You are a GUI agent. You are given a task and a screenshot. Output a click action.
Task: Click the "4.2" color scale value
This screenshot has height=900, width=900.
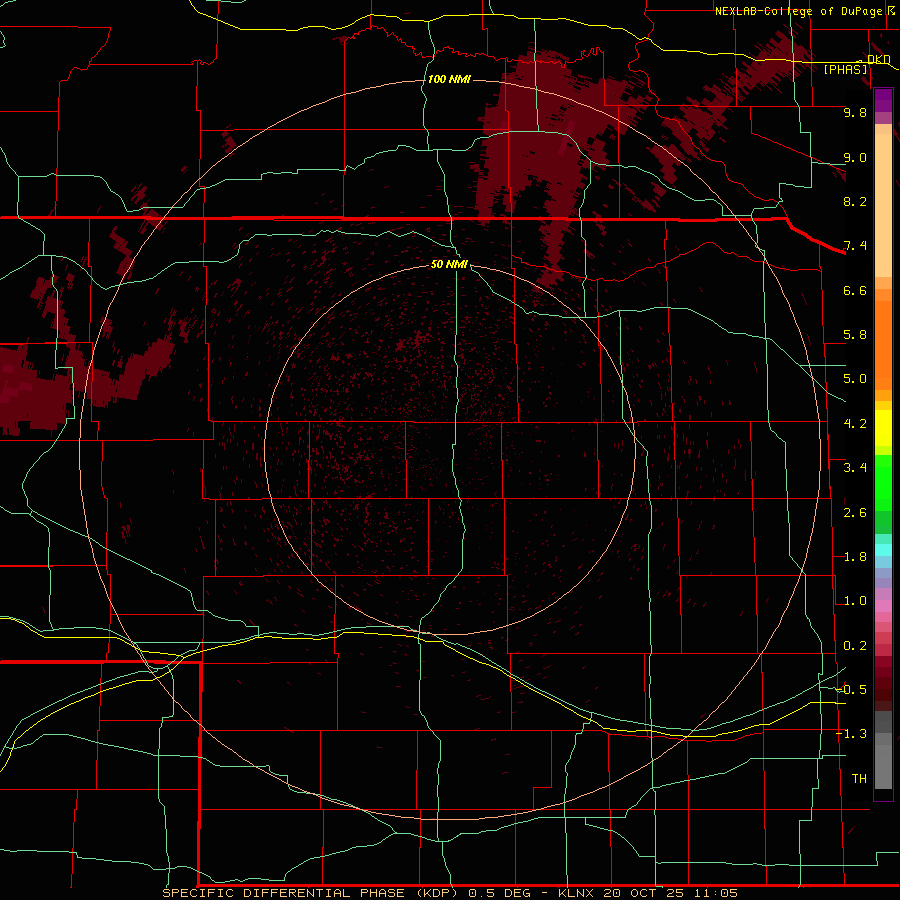(855, 424)
